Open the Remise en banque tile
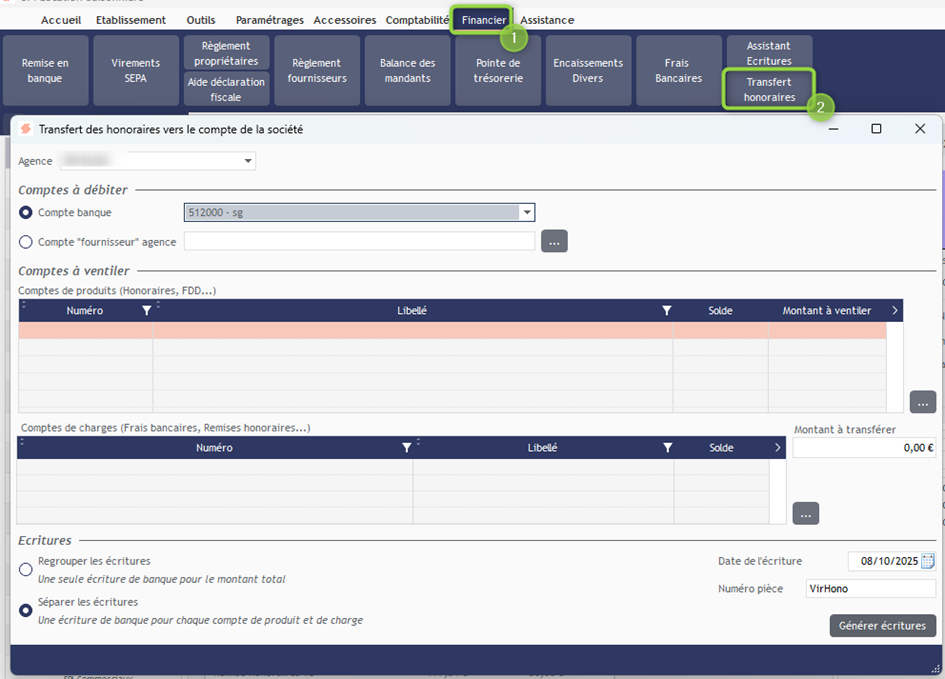945x679 pixels. pos(45,70)
